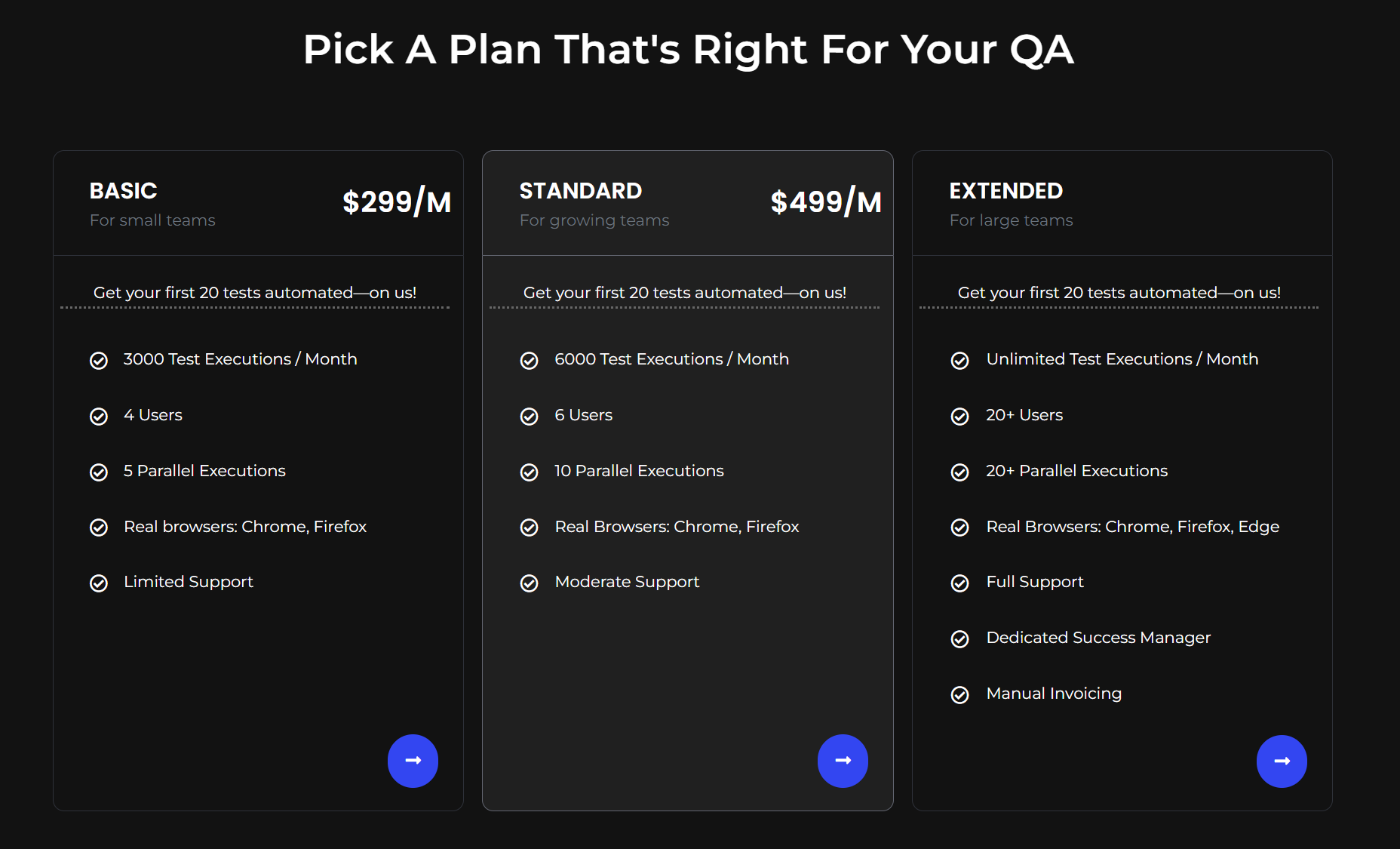Click checkmark icon beside 20+ Users
Viewport: 1400px width, 849px height.
pyautogui.click(x=959, y=417)
